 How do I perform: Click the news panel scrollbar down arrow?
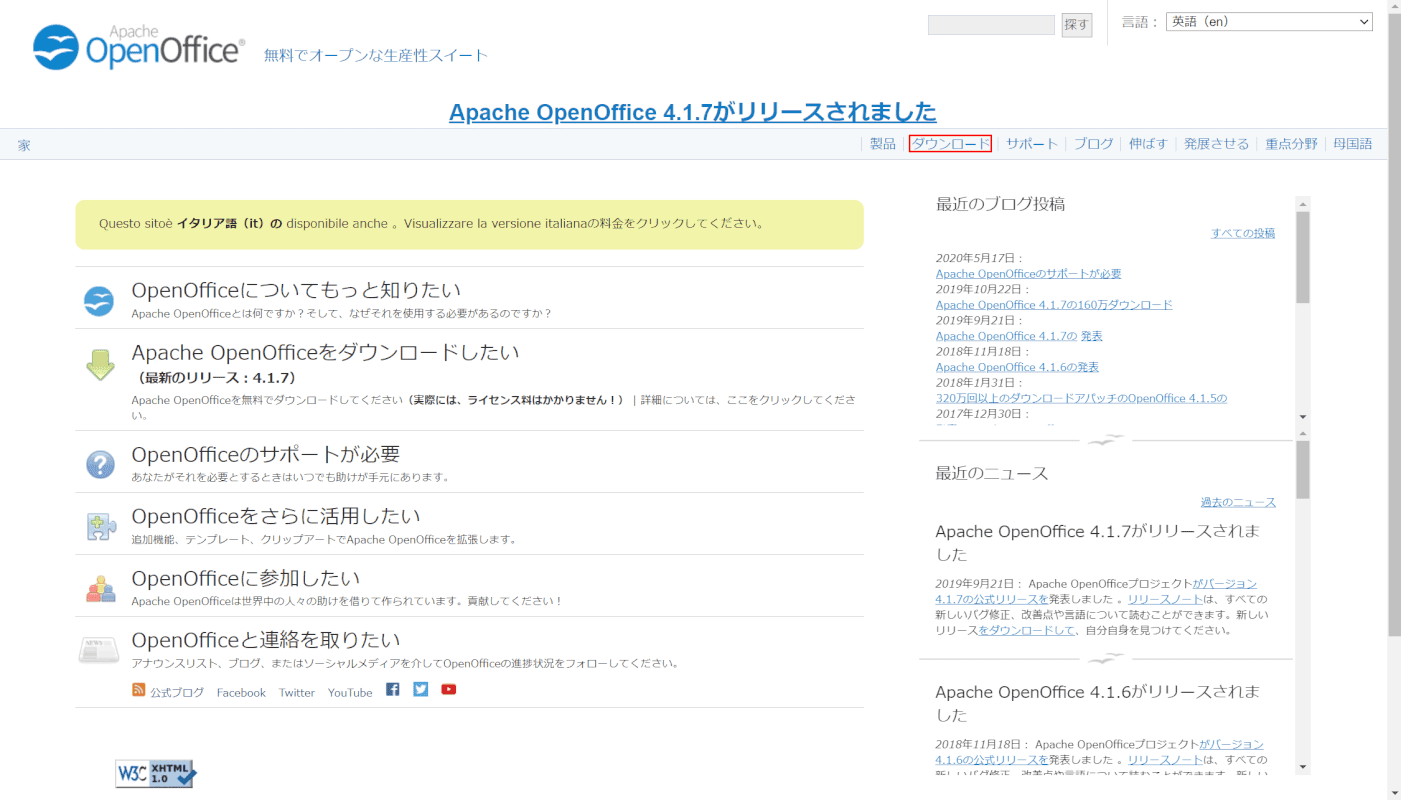[1302, 767]
